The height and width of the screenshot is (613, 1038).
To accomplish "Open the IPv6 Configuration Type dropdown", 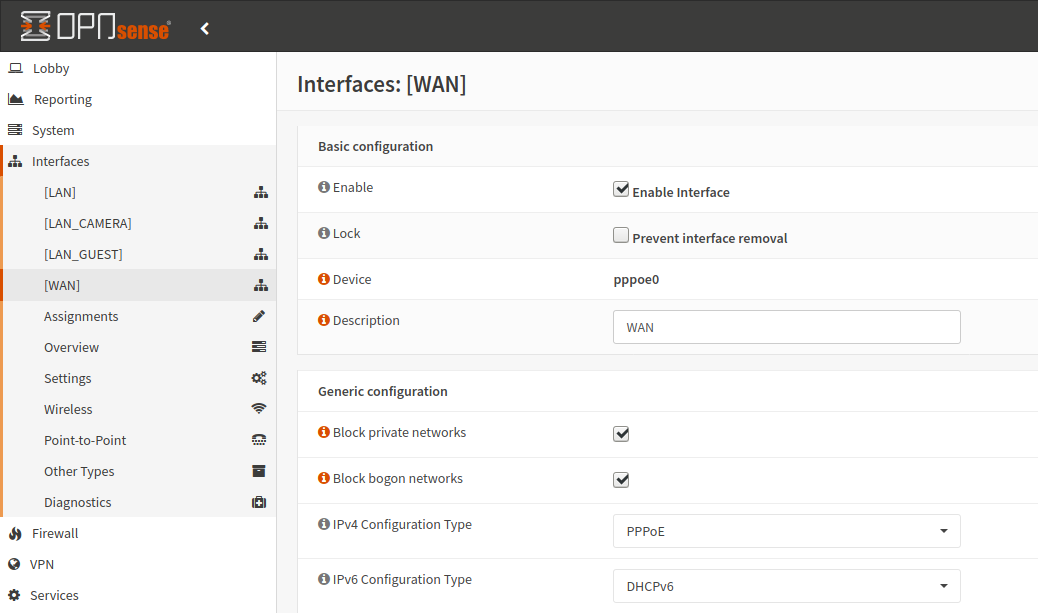I will click(x=786, y=586).
